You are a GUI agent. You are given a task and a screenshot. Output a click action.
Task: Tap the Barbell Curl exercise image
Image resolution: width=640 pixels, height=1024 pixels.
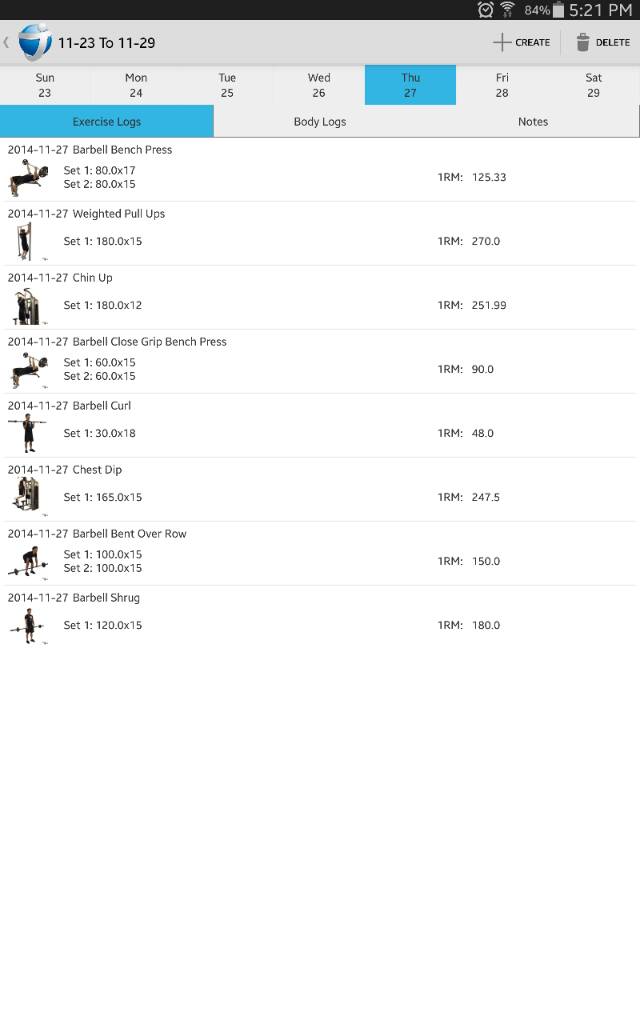(x=27, y=433)
